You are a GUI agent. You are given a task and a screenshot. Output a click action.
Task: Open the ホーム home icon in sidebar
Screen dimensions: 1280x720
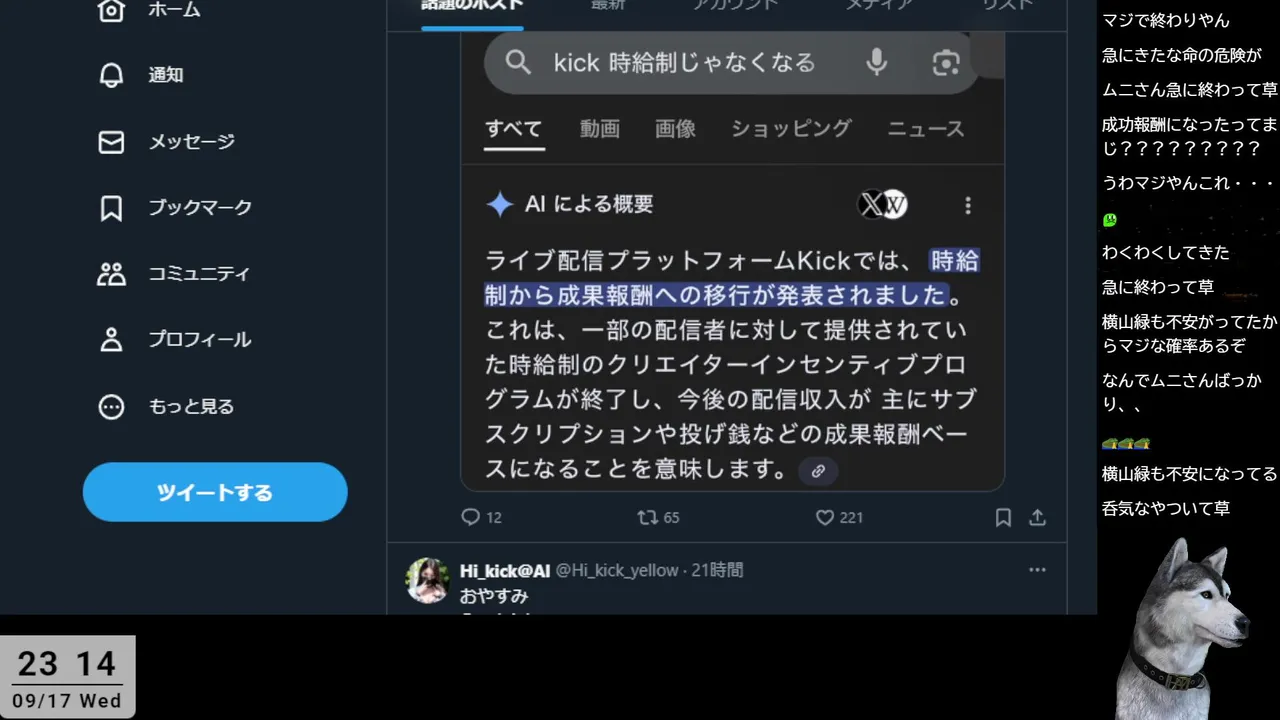[111, 10]
